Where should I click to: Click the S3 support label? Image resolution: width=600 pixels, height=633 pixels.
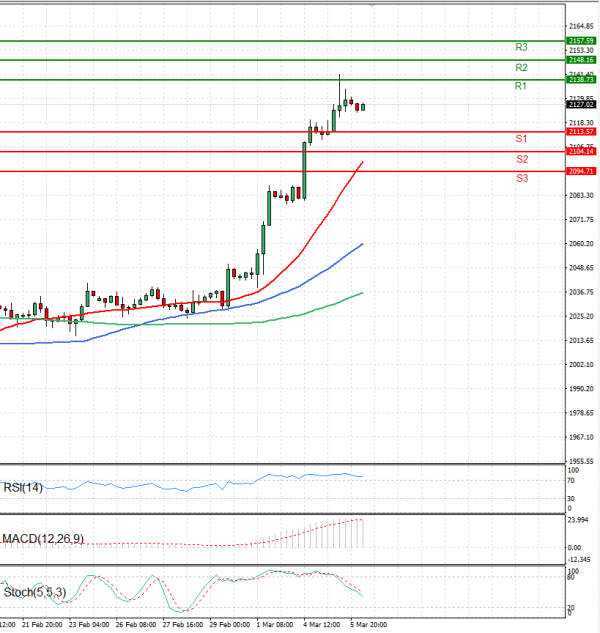(x=522, y=178)
